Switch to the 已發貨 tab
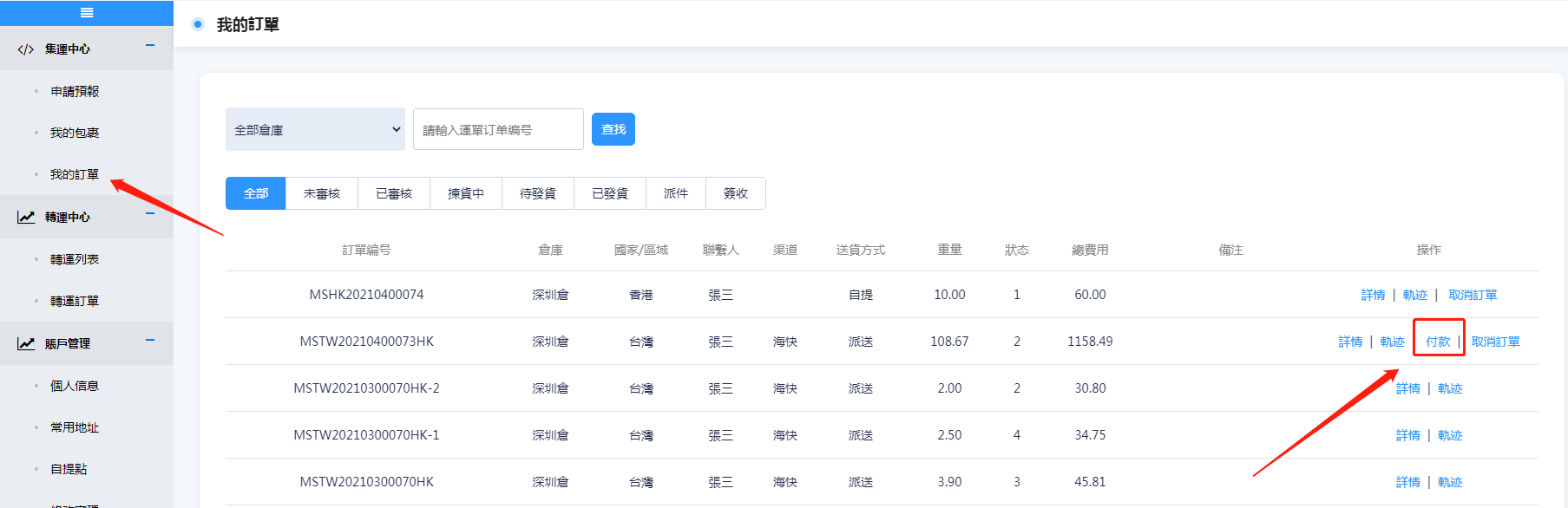 (x=610, y=193)
